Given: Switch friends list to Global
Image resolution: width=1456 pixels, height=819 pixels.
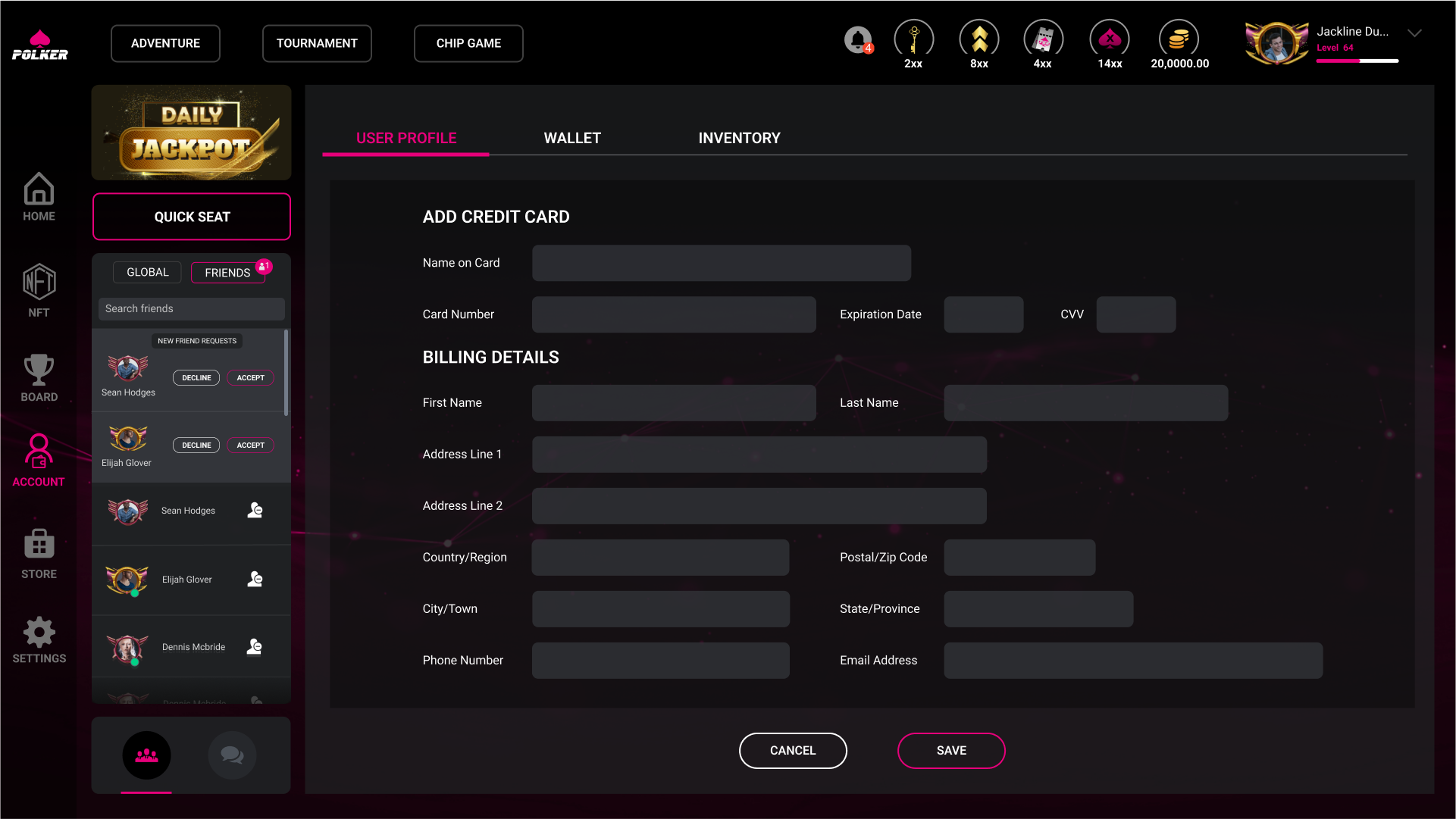Looking at the screenshot, I should coord(148,272).
